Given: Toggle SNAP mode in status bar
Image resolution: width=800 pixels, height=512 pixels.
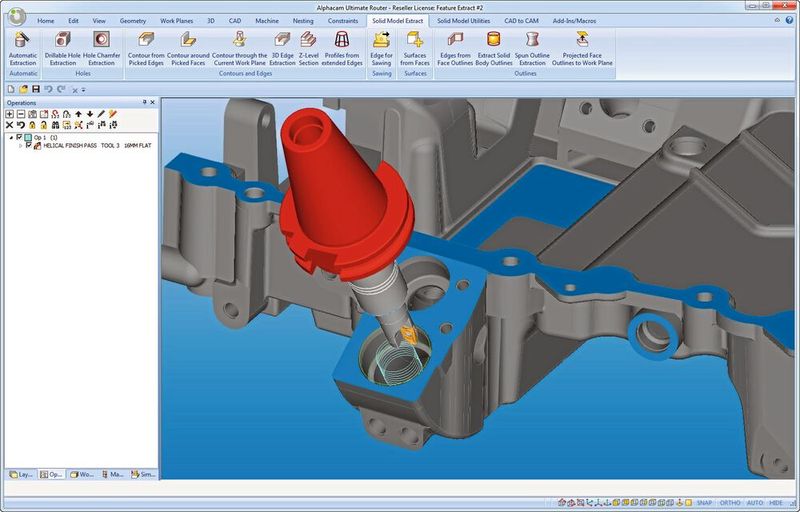Looking at the screenshot, I should [x=704, y=503].
